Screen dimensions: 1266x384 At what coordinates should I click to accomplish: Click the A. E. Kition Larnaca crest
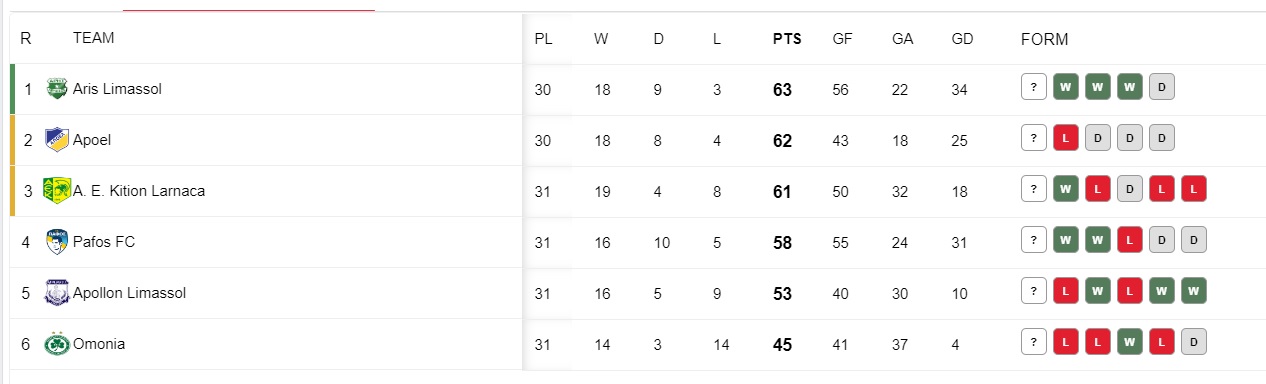(x=57, y=191)
